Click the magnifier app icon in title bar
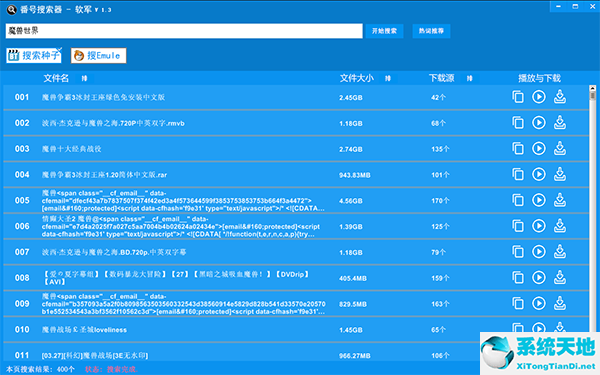The width and height of the screenshot is (600, 375). click(12, 10)
